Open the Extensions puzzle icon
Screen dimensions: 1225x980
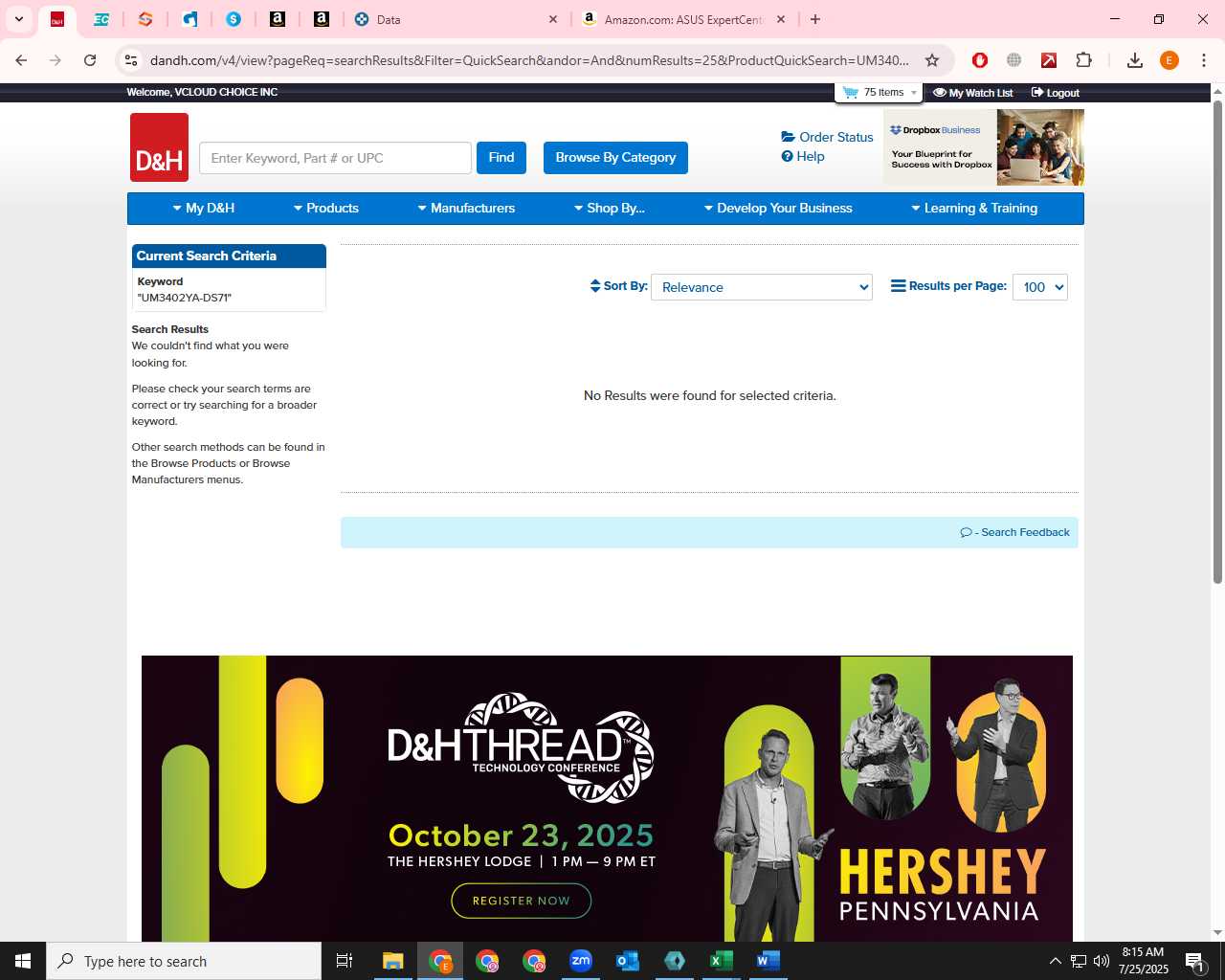(x=1083, y=60)
